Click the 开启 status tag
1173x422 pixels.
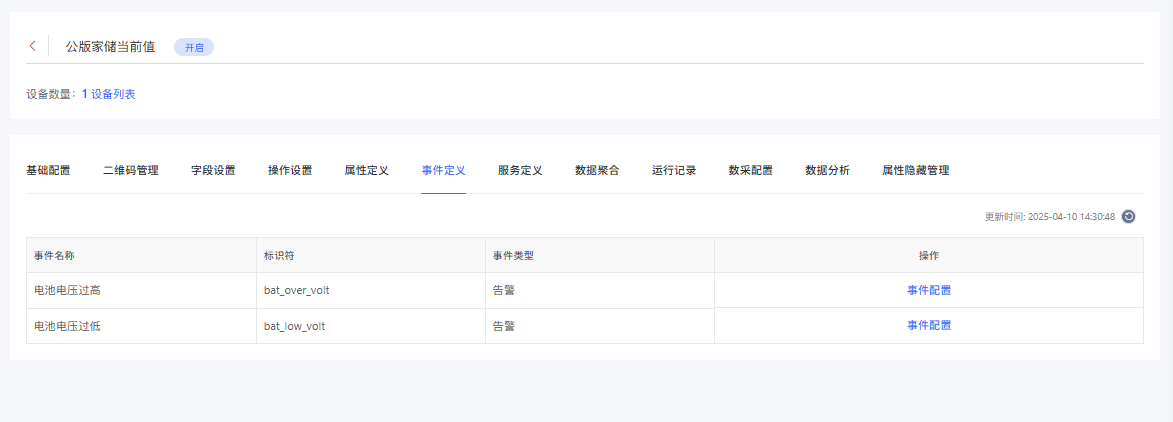pyautogui.click(x=194, y=47)
